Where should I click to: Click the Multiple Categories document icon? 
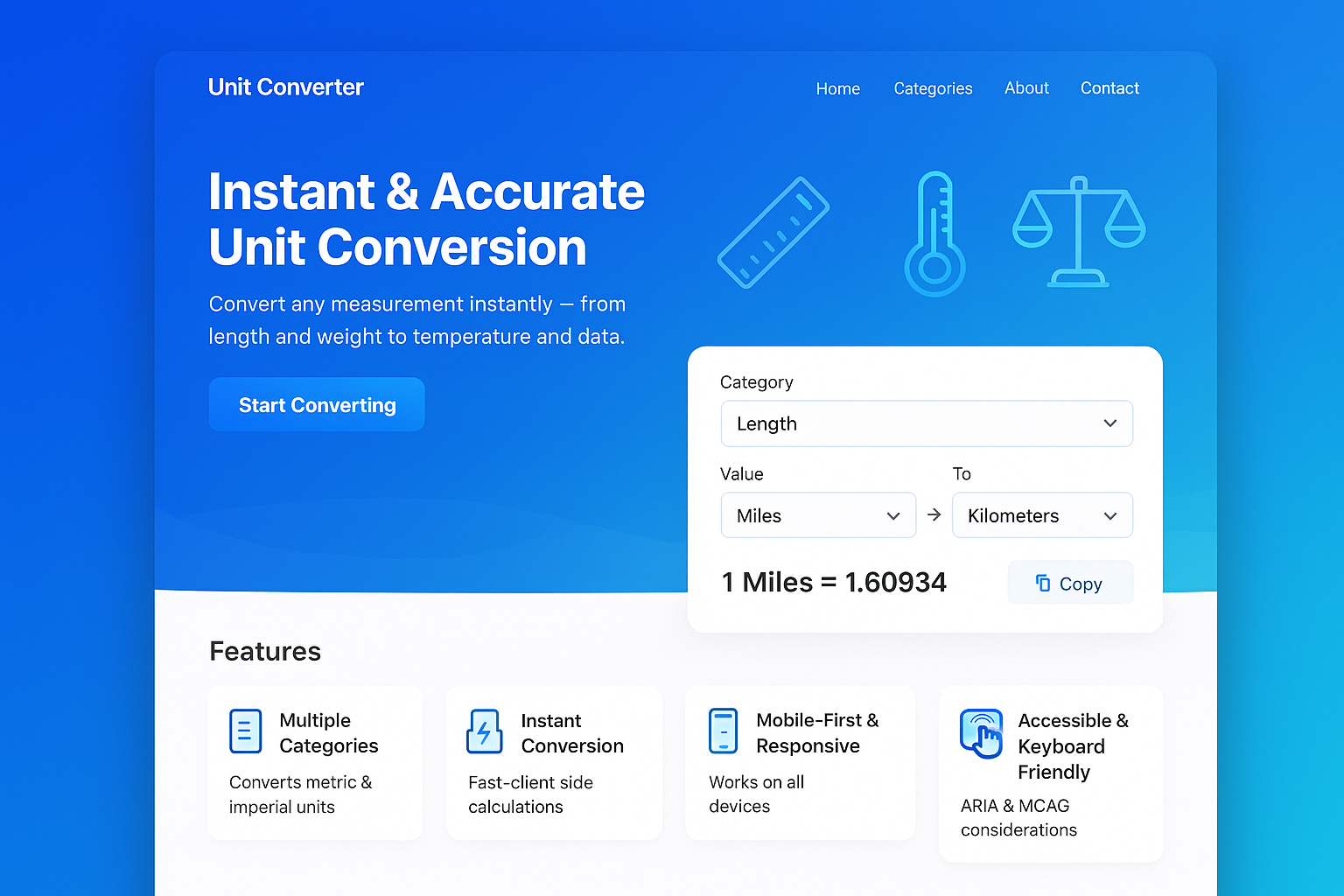(x=245, y=731)
